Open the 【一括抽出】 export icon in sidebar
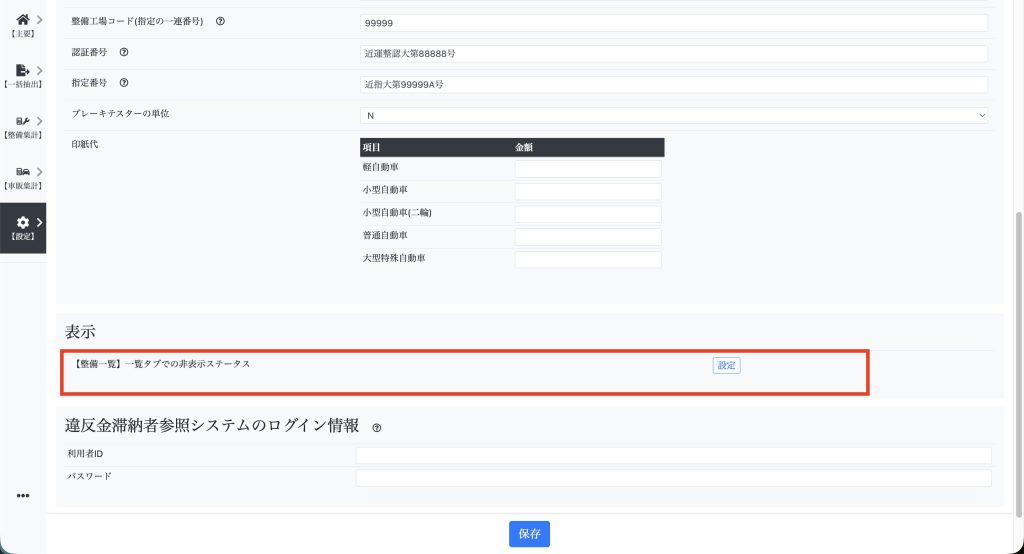 coord(22,71)
